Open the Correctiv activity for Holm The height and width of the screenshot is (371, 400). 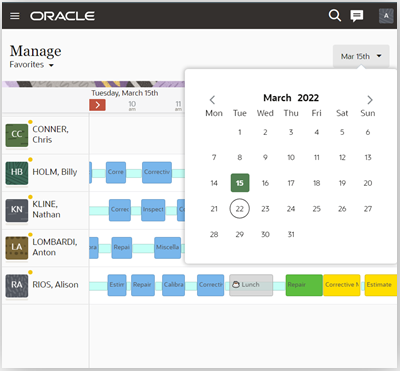(x=157, y=172)
